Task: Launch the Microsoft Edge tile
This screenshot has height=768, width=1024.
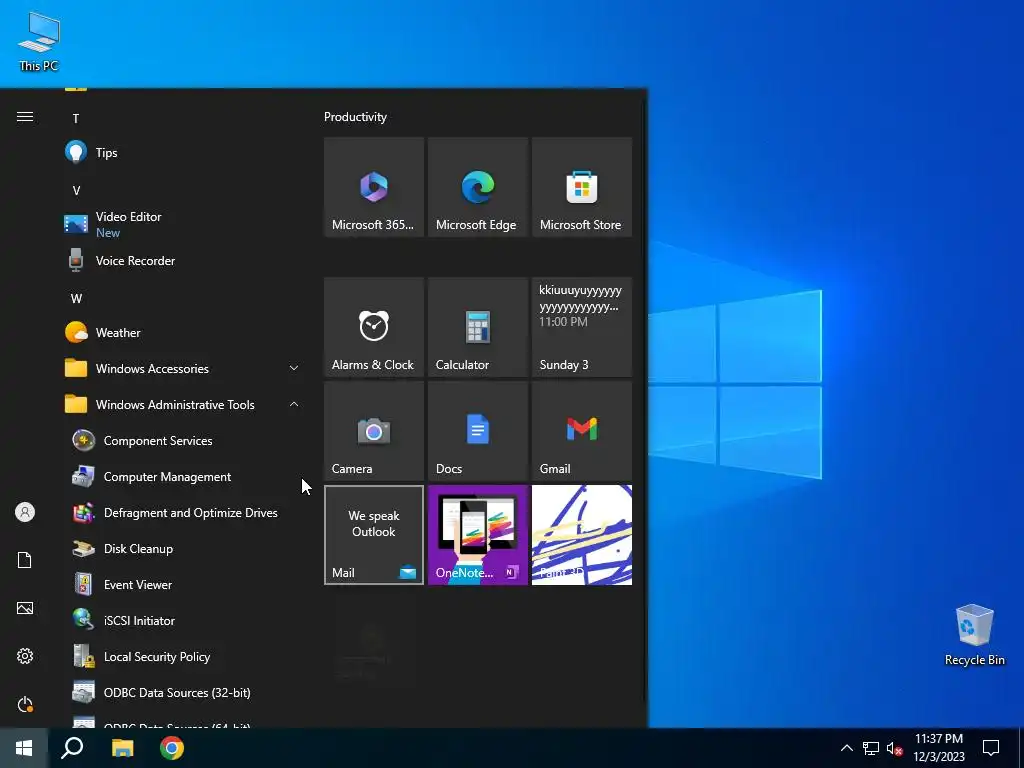Action: click(477, 187)
